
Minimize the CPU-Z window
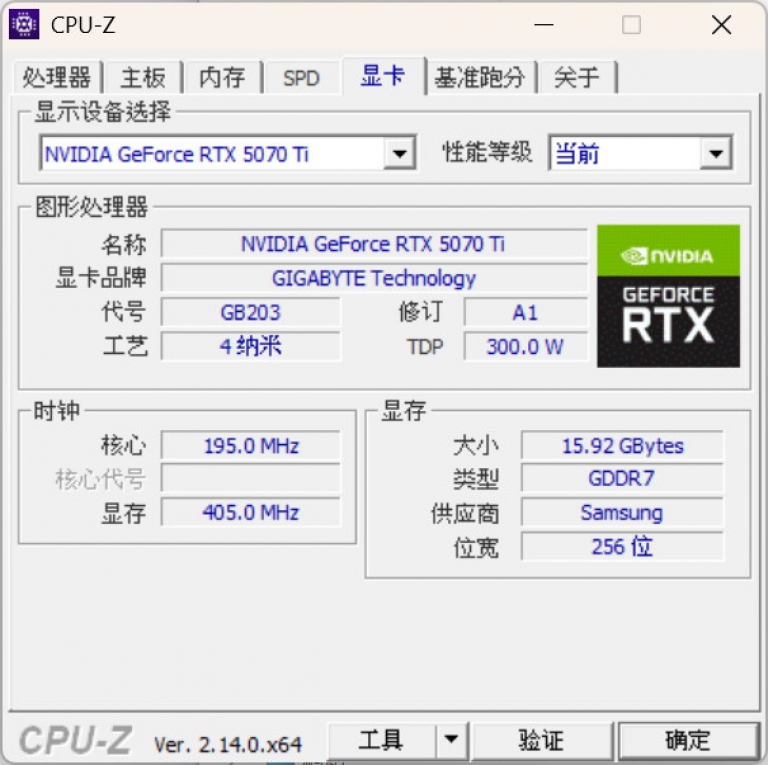pos(544,24)
